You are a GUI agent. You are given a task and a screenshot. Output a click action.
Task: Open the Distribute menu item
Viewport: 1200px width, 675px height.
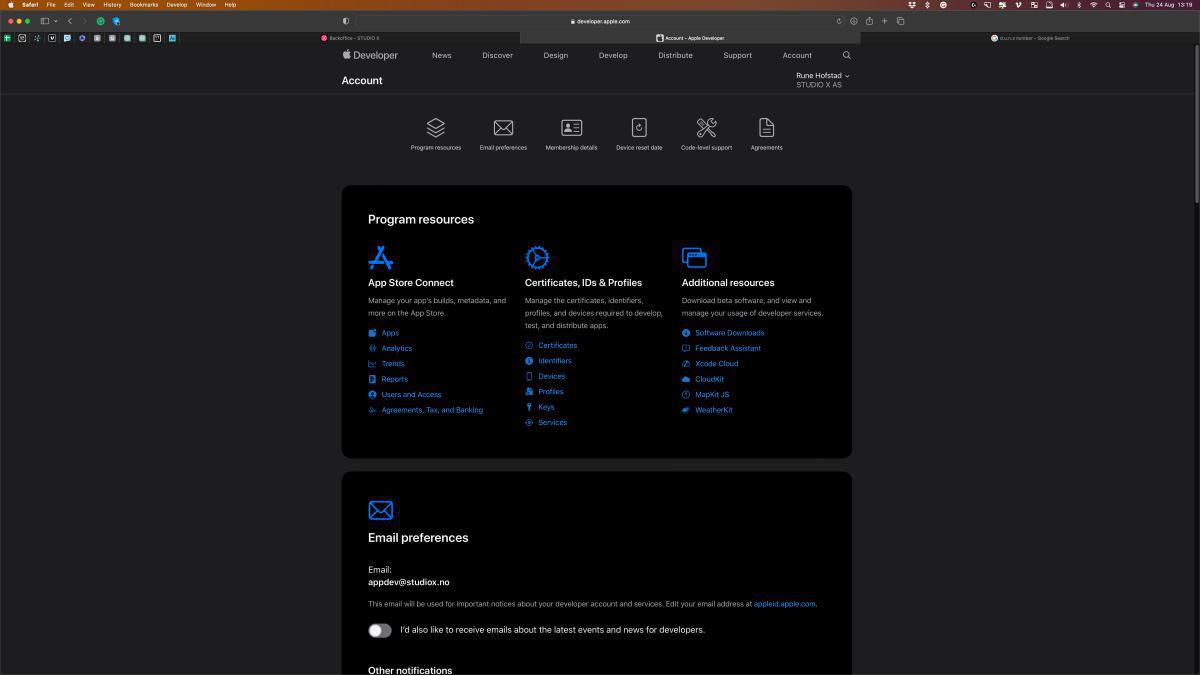point(675,55)
